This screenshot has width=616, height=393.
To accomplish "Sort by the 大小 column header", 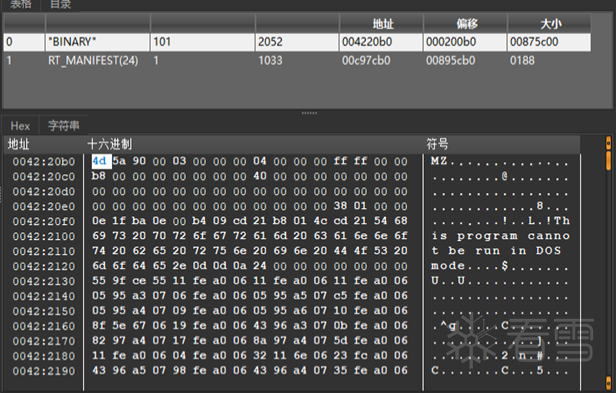I will 549,24.
